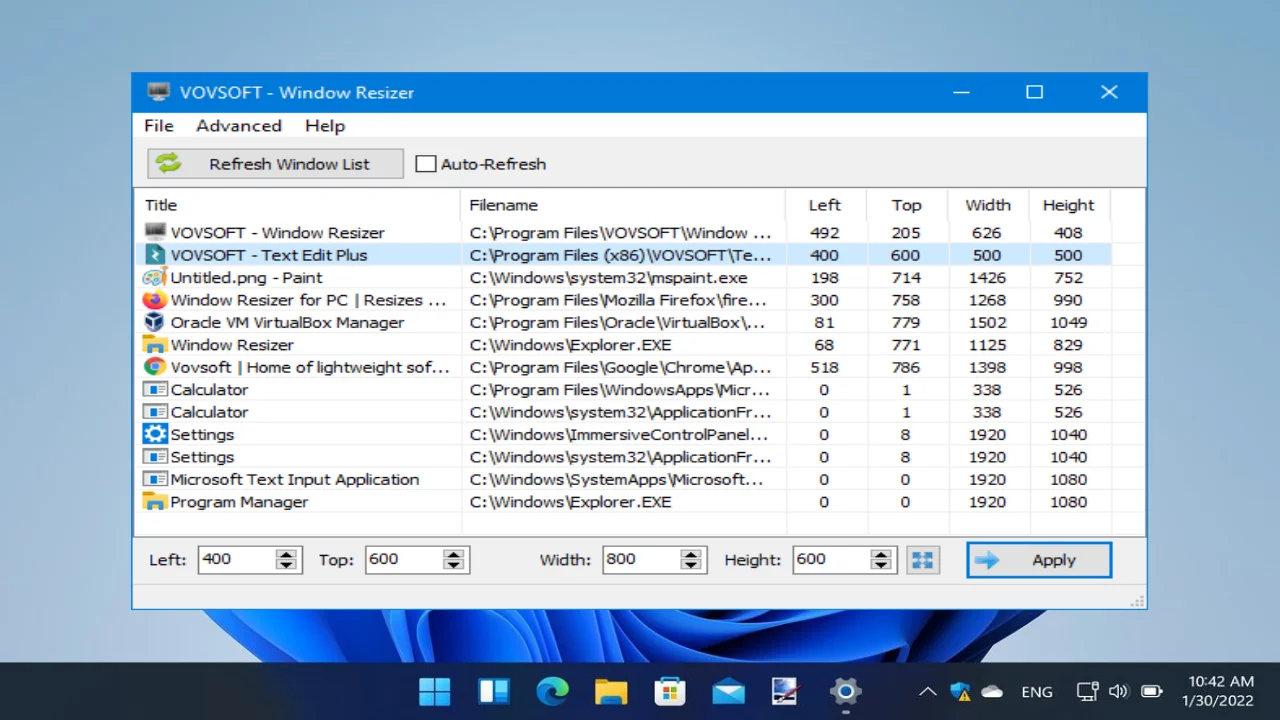1280x720 pixels.
Task: Click the Top value input field
Action: pos(404,560)
